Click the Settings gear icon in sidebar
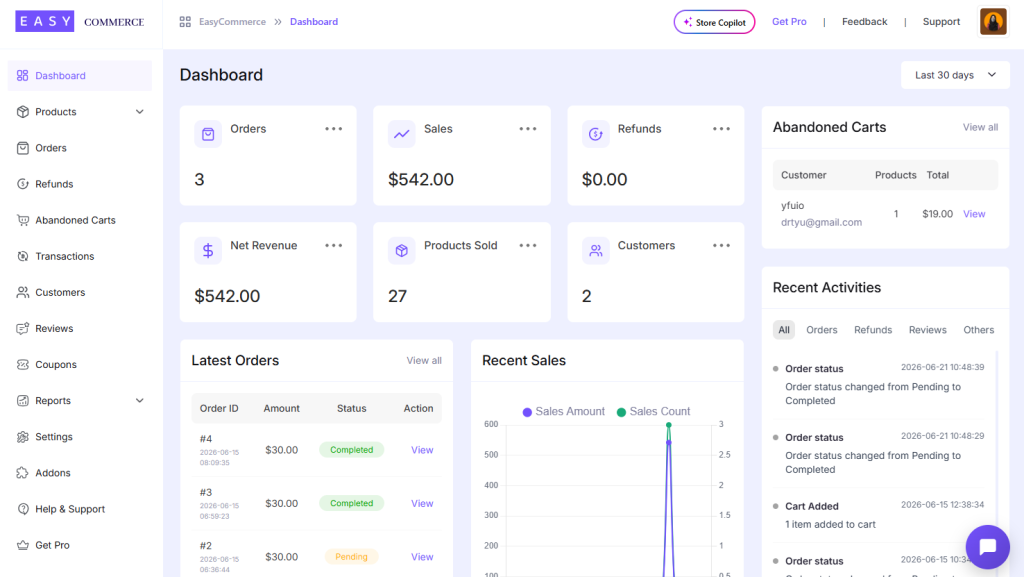This screenshot has width=1024, height=577. (23, 437)
